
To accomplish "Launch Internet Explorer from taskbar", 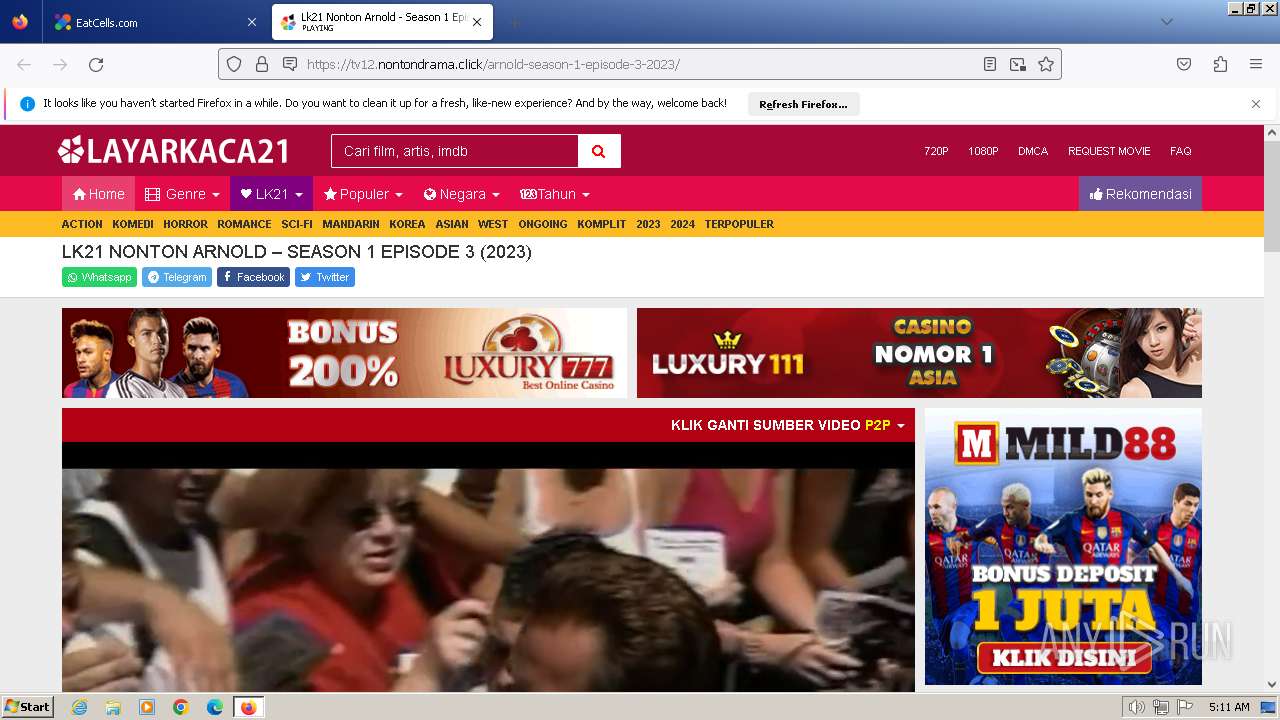I will point(79,707).
